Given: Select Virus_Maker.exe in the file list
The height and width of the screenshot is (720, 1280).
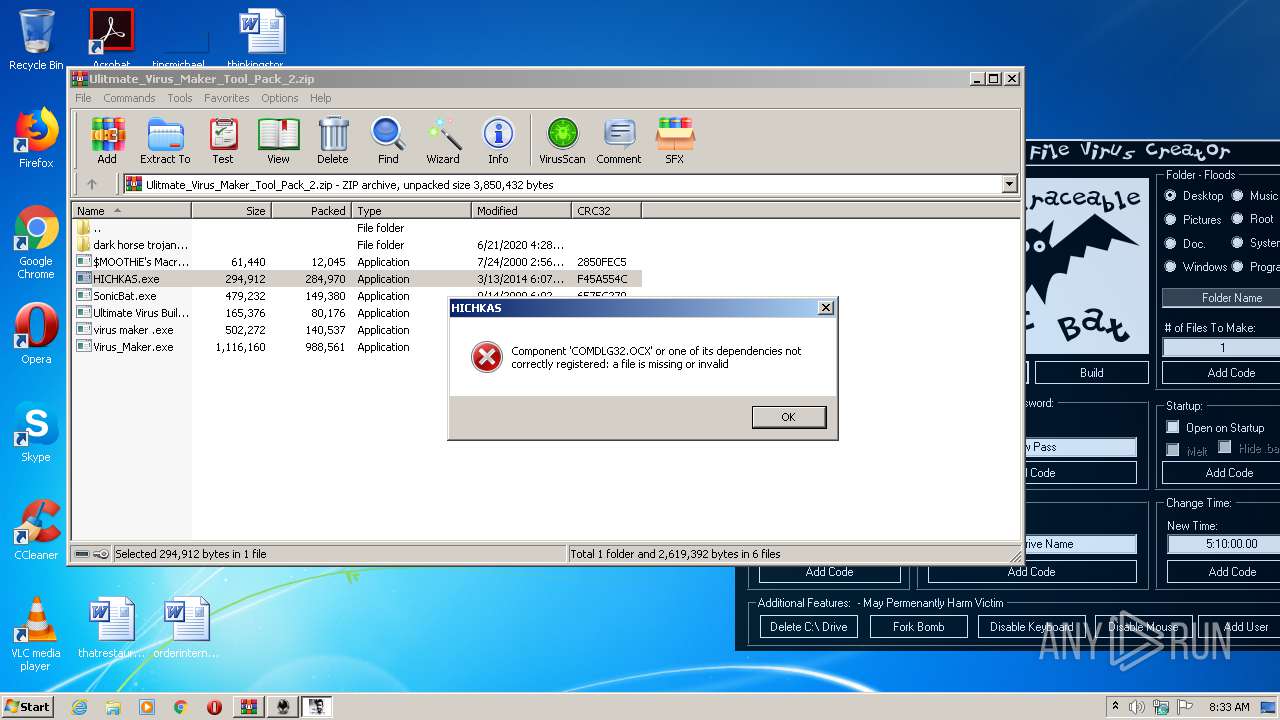Looking at the screenshot, I should point(357,347).
